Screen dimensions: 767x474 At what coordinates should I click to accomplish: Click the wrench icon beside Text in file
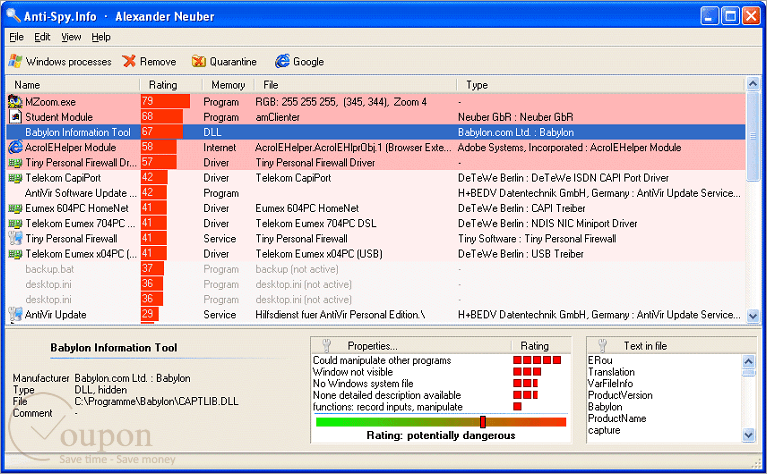point(603,346)
